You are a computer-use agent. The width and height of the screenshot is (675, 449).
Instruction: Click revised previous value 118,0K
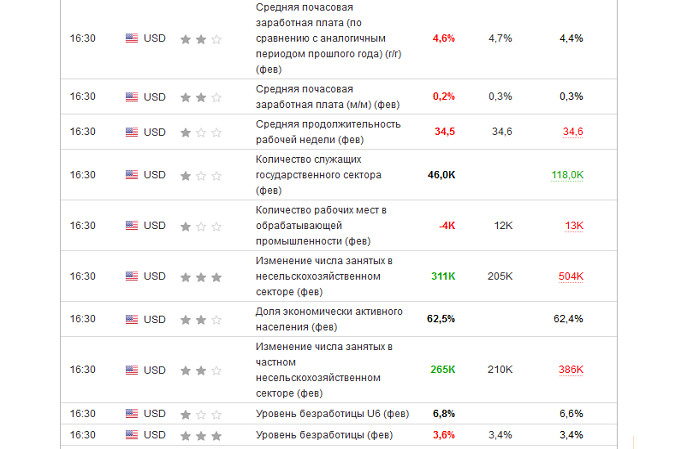[567, 175]
